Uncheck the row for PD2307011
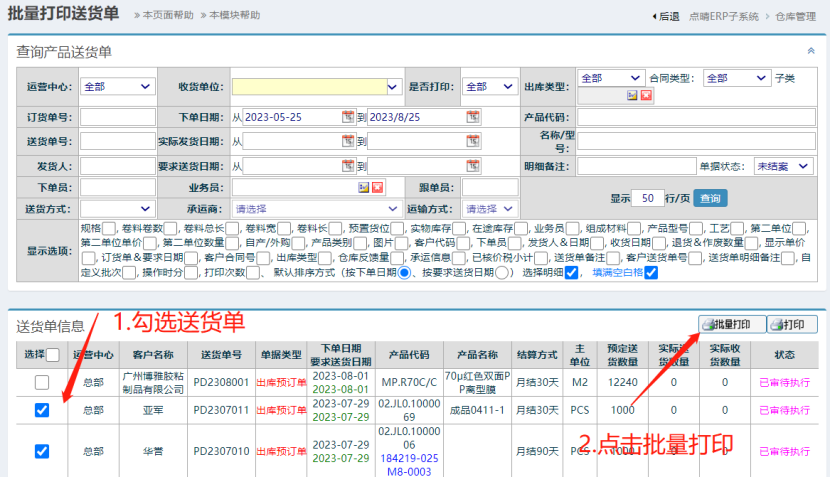The image size is (830, 478). click(x=41, y=409)
